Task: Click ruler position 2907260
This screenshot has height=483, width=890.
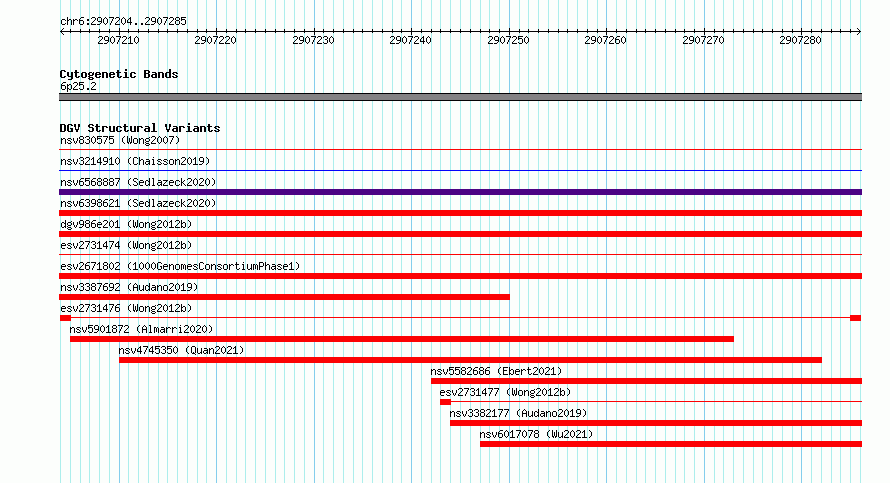Action: (606, 40)
